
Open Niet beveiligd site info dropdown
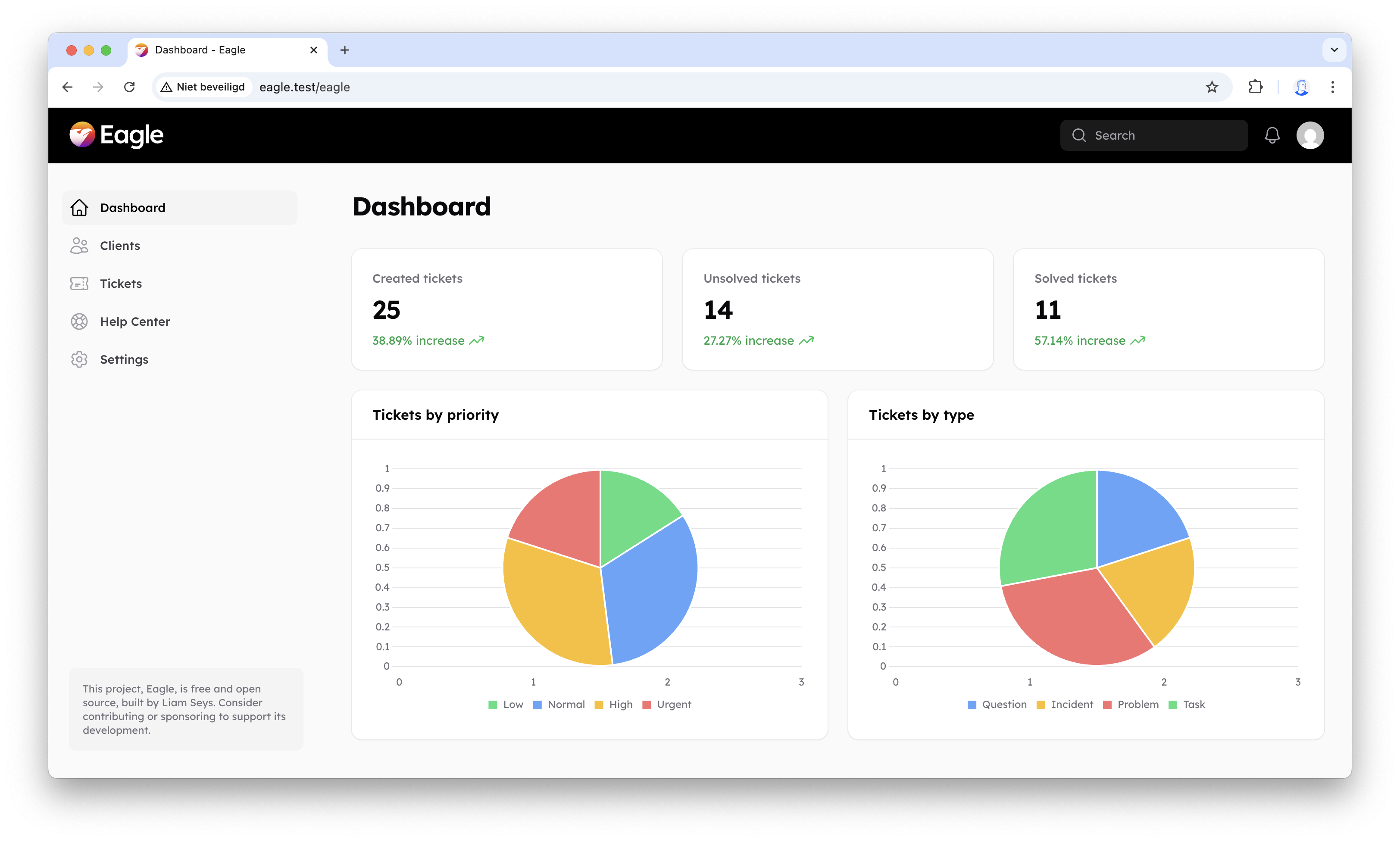tap(203, 87)
